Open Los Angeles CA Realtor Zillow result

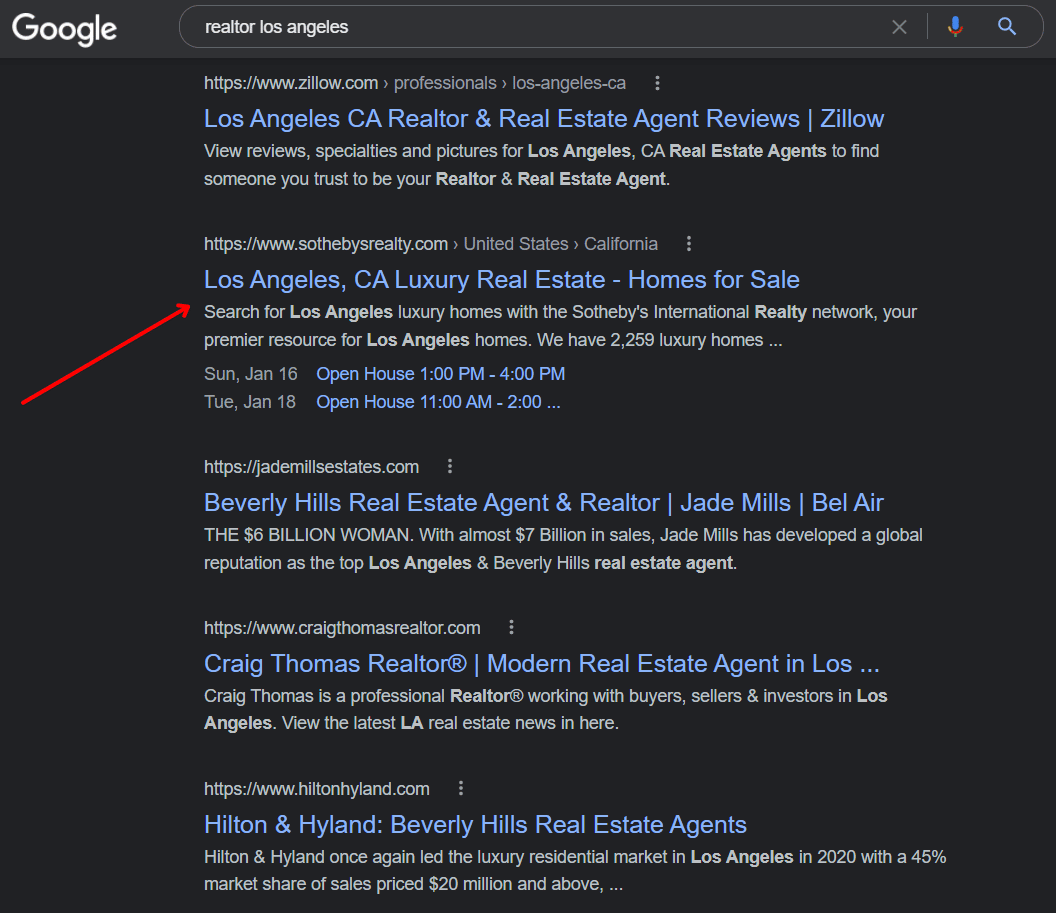[543, 119]
